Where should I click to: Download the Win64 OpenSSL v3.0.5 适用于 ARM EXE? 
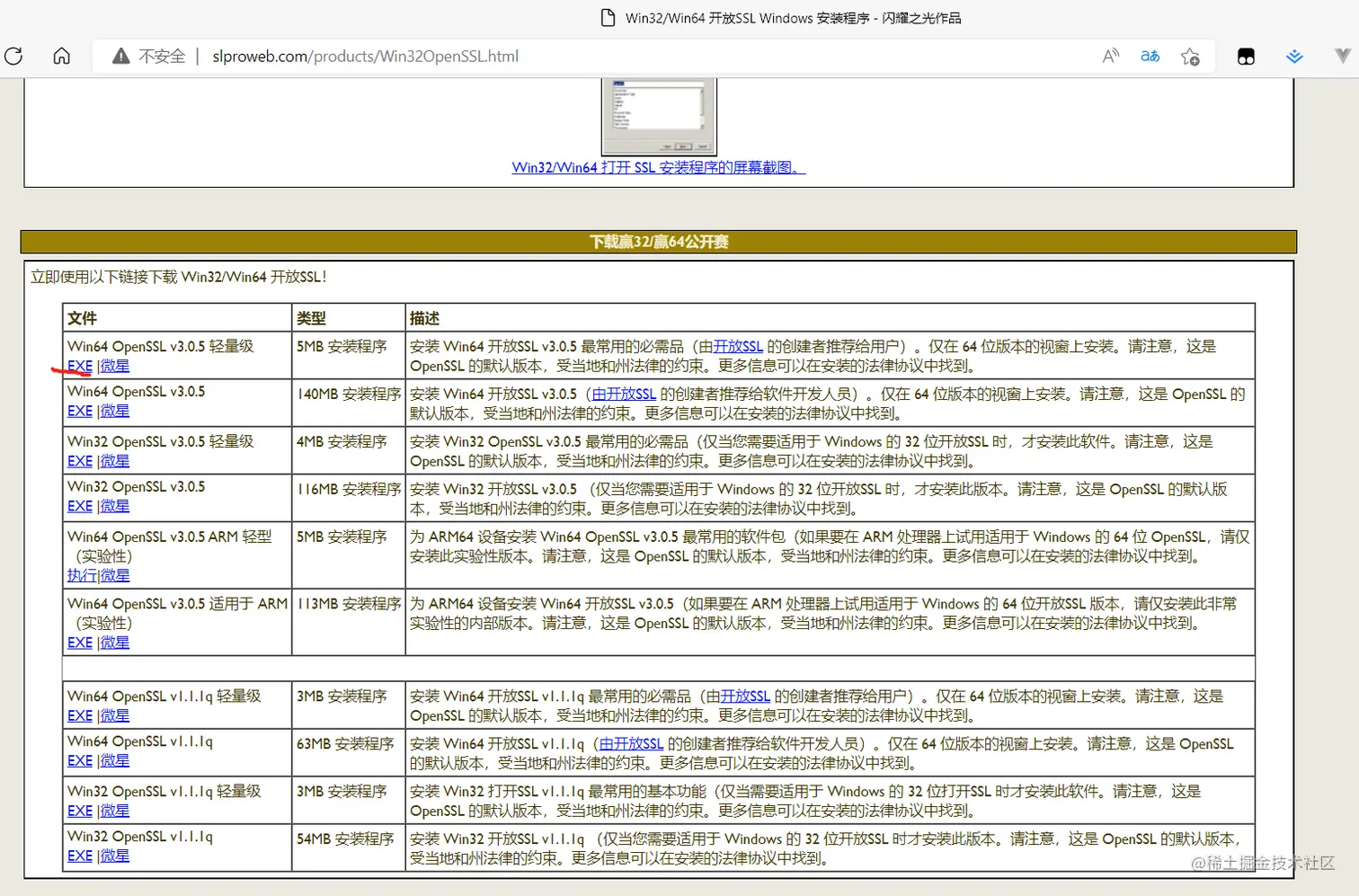[80, 643]
